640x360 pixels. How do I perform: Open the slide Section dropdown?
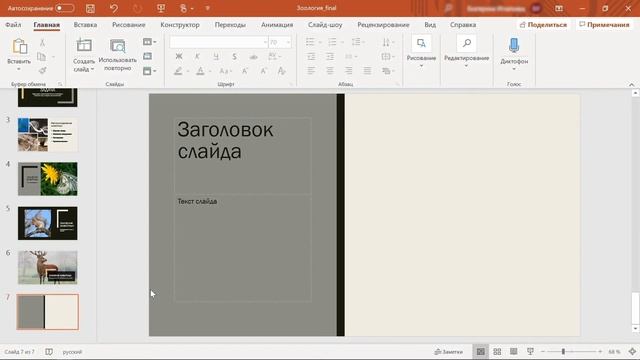point(149,71)
